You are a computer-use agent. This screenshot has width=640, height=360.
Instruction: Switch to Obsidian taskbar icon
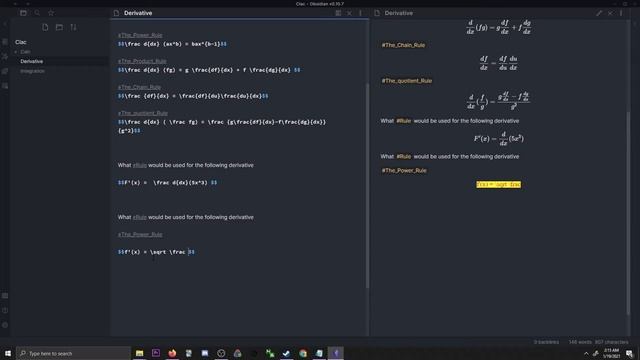[x=336, y=353]
